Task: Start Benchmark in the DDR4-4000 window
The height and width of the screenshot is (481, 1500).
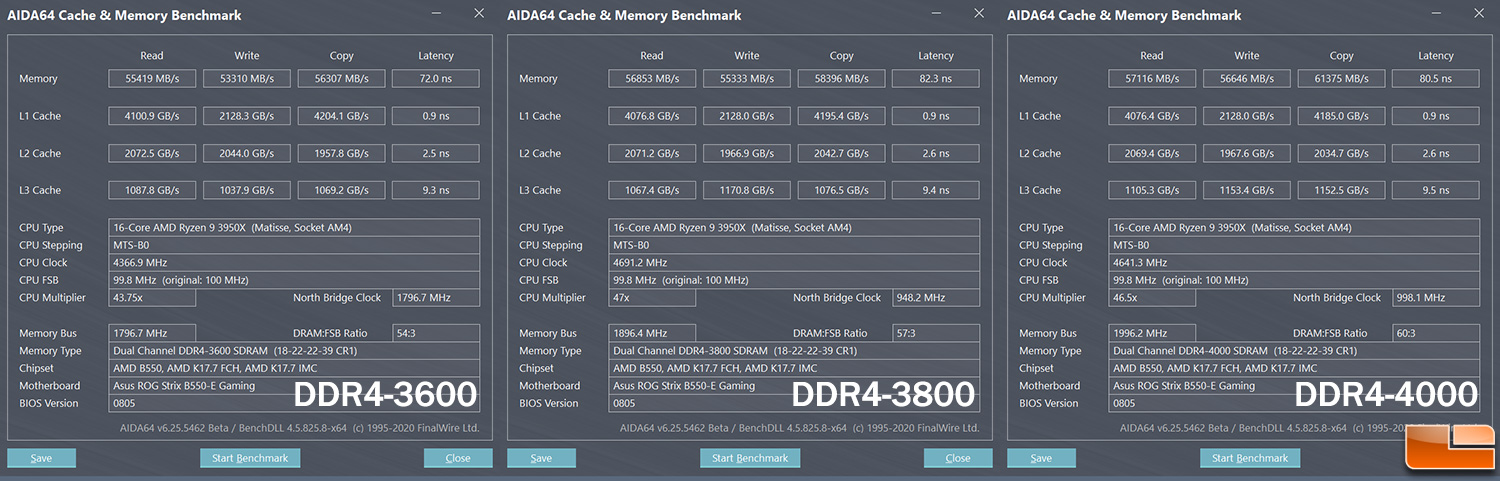Action: pos(1250,458)
